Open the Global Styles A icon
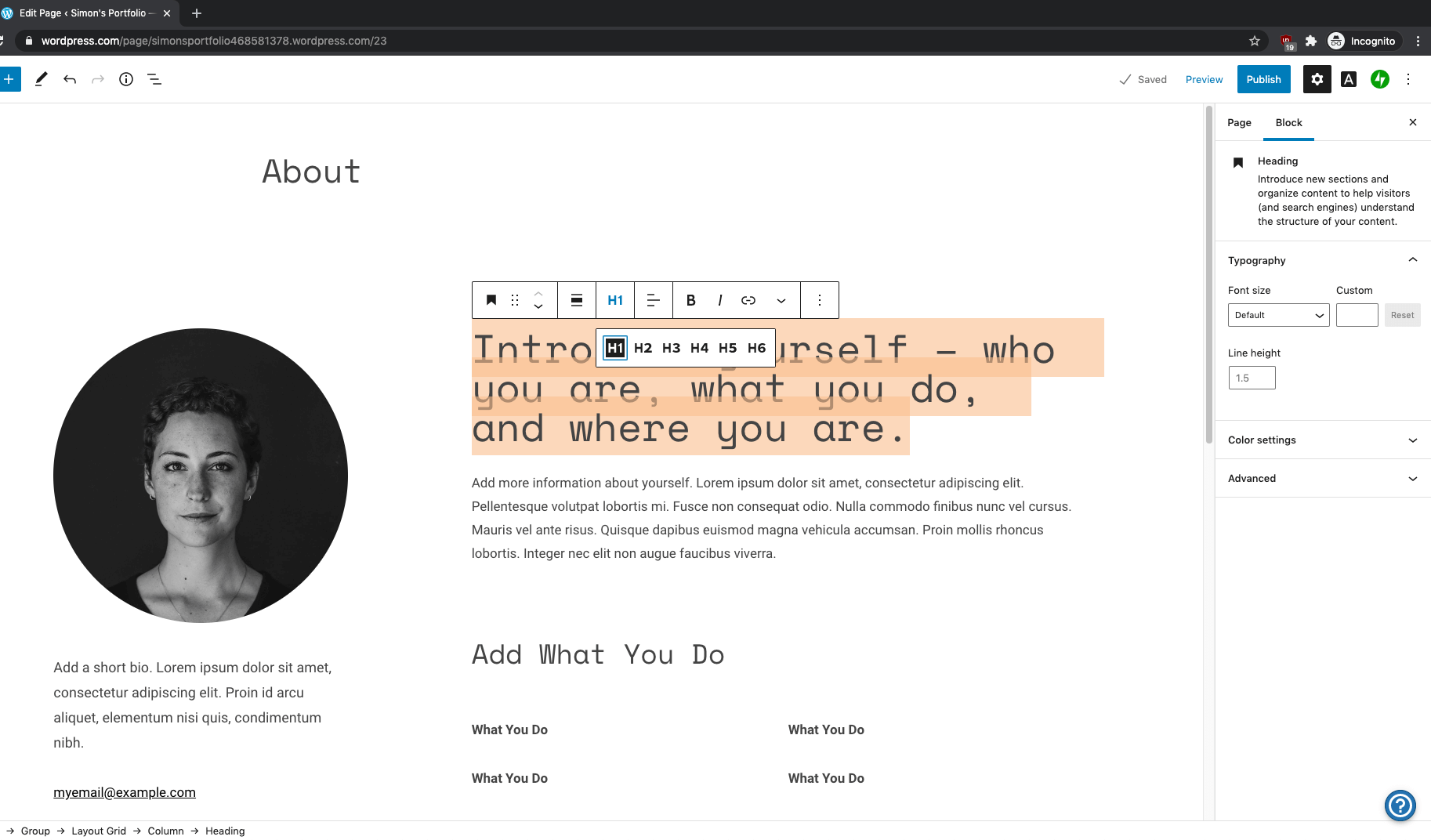The image size is (1431, 840). (x=1349, y=79)
